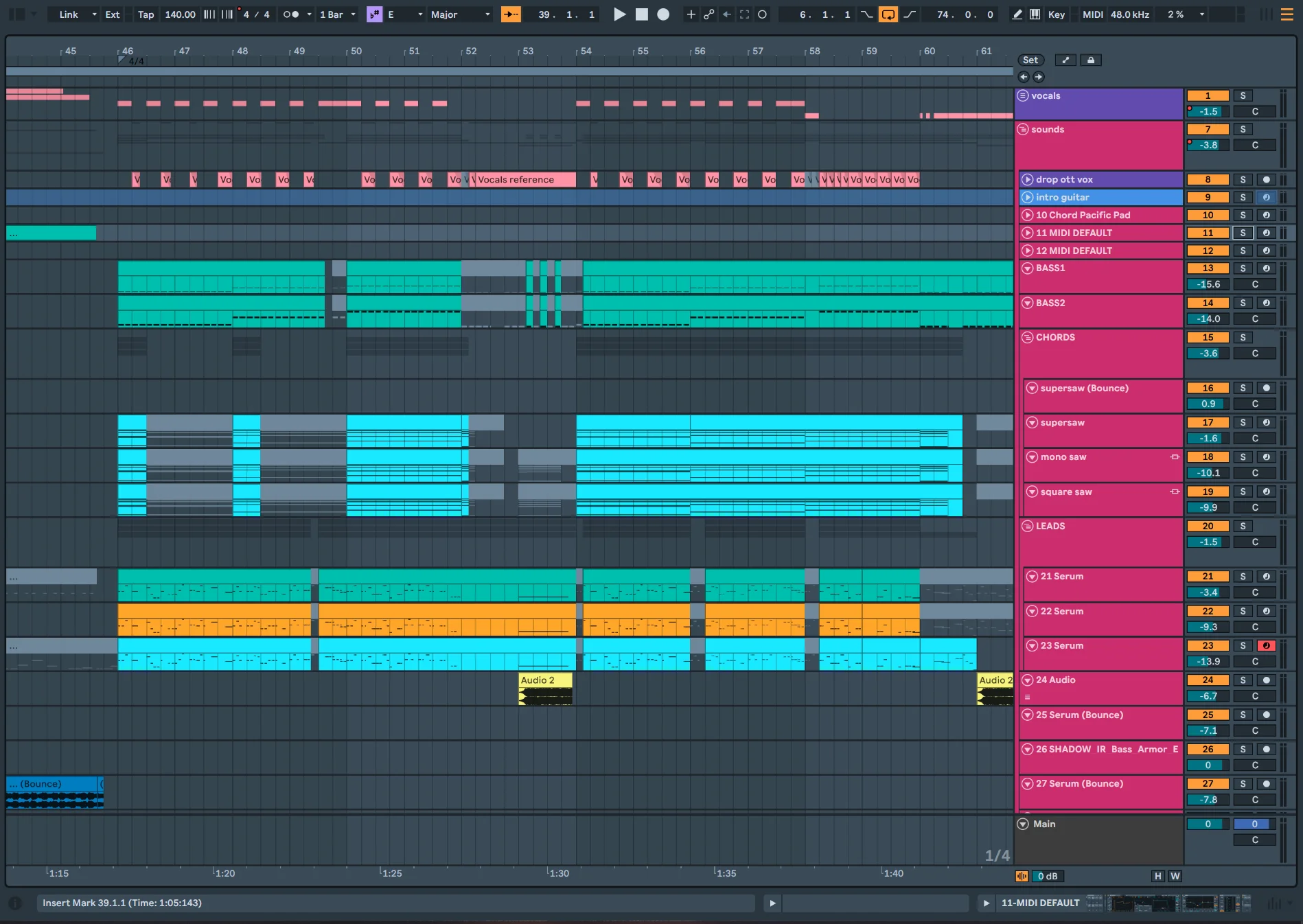Image resolution: width=1303 pixels, height=924 pixels.
Task: Toggle the track activator 20 for LEADS
Action: tap(1208, 527)
